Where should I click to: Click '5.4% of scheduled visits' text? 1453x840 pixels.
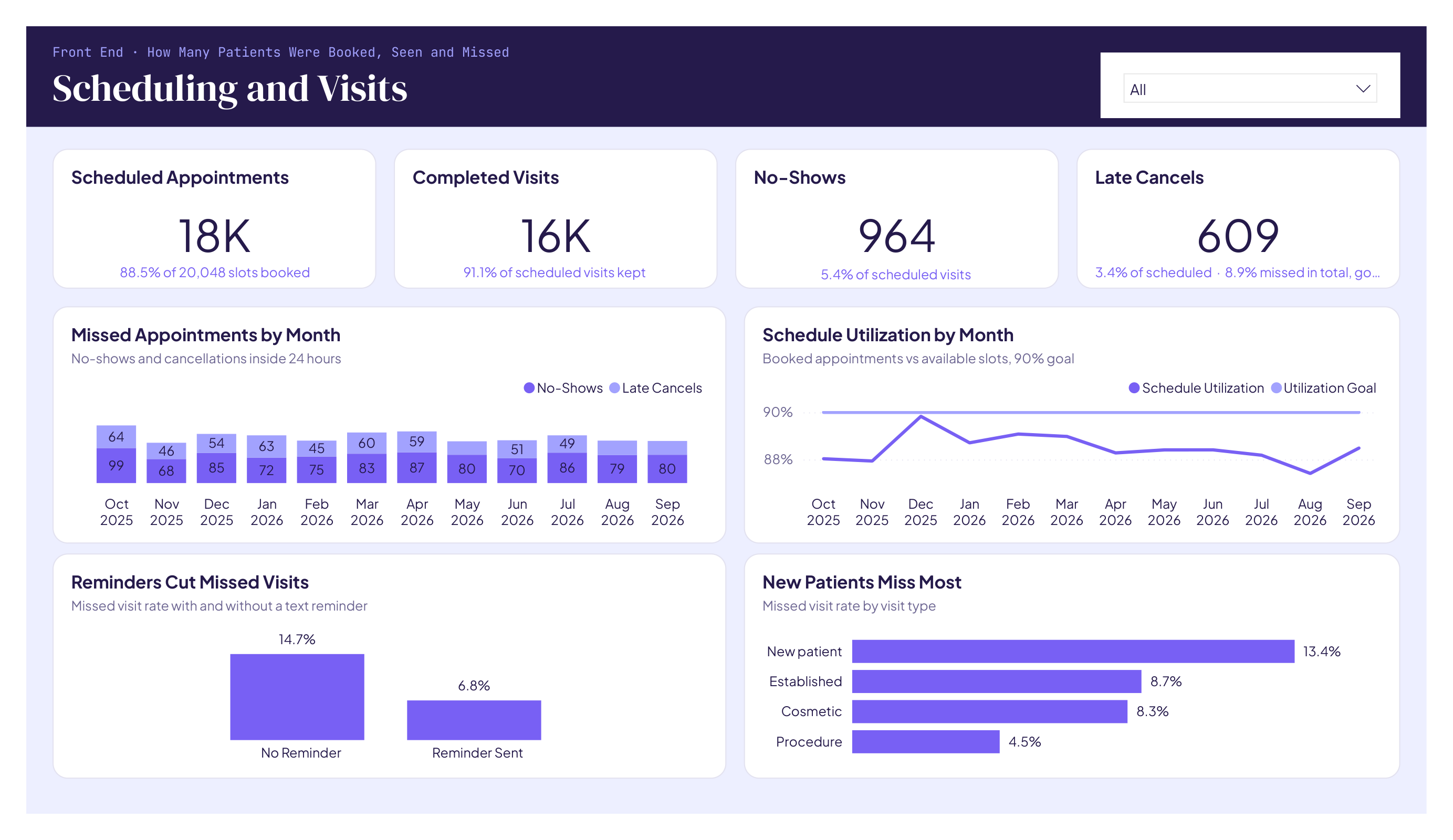pyautogui.click(x=895, y=275)
